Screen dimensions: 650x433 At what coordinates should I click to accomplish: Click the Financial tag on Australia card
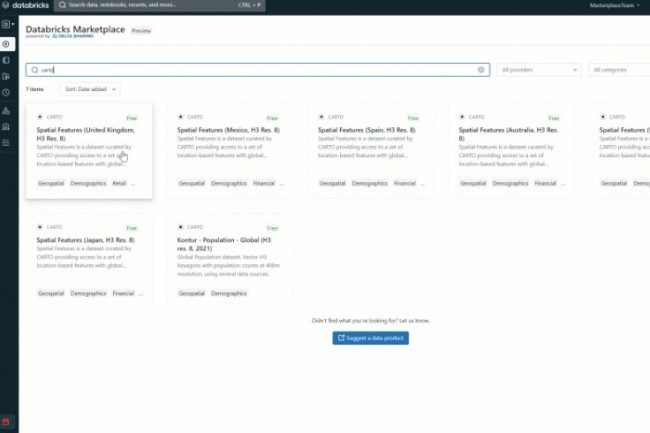coord(545,183)
